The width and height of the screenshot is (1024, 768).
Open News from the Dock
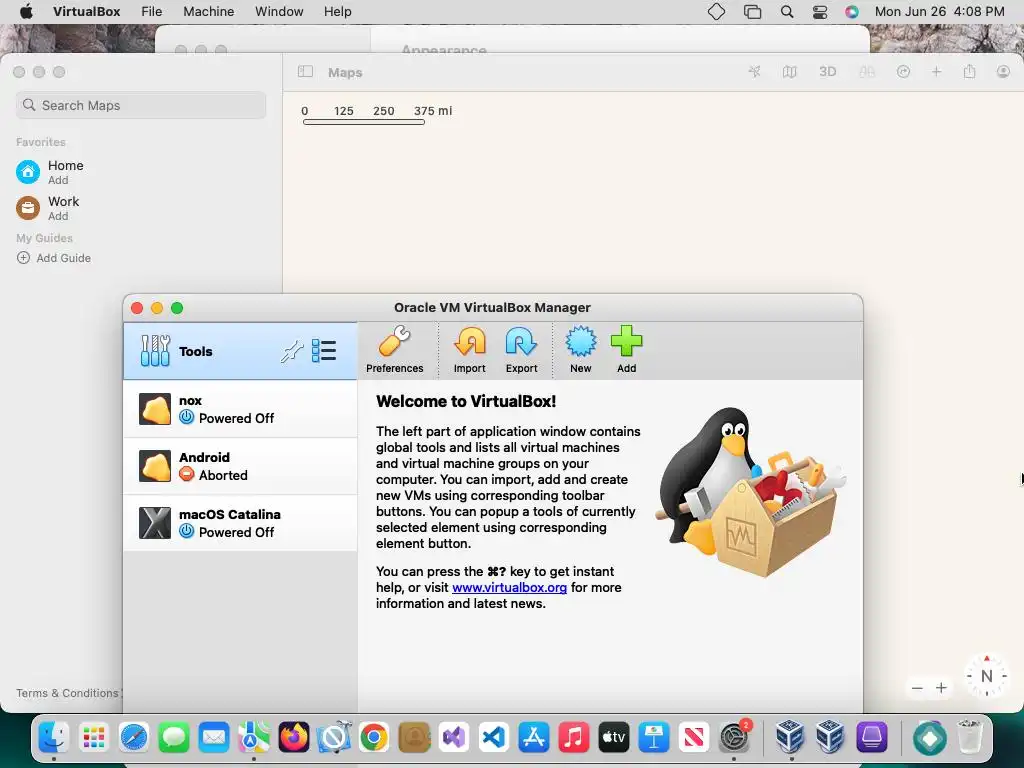pos(694,737)
